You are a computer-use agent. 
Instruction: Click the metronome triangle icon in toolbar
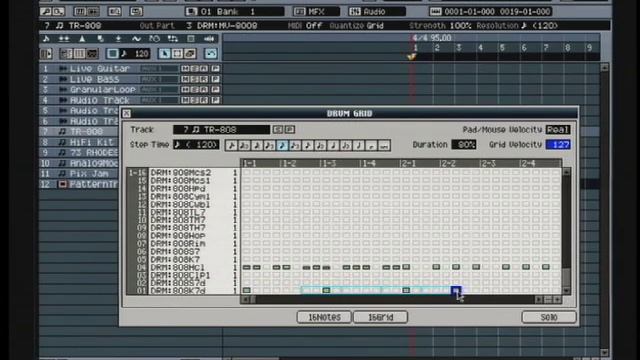click(x=82, y=39)
